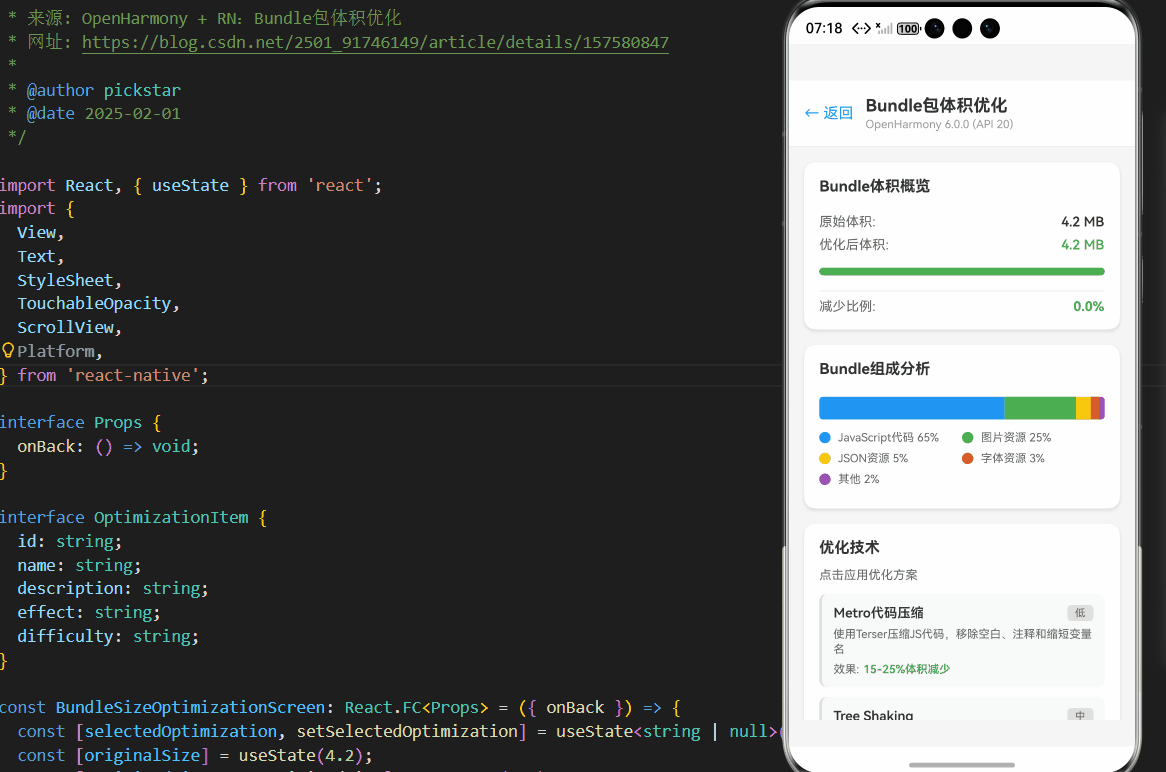The height and width of the screenshot is (772, 1166).
Task: Click the OptimizationItem interface name
Action: tap(171, 517)
